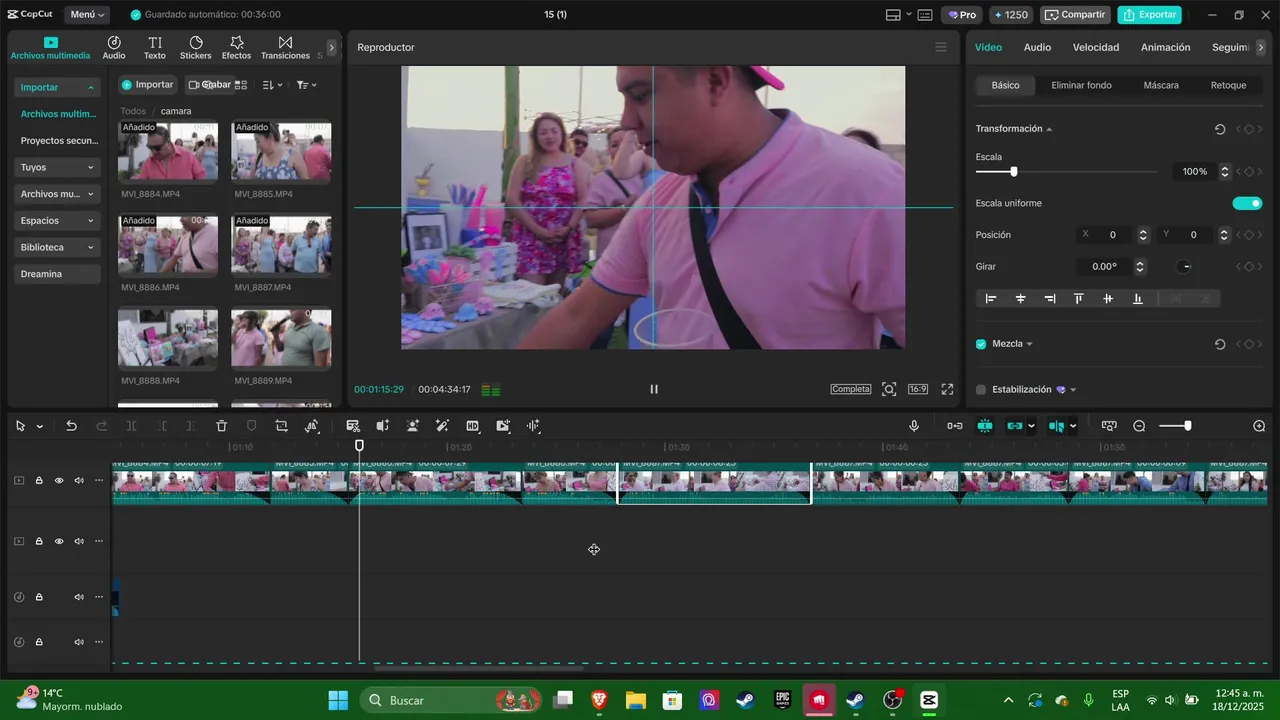Open the Máscara sub-tab
This screenshot has height=720, width=1280.
[1161, 85]
